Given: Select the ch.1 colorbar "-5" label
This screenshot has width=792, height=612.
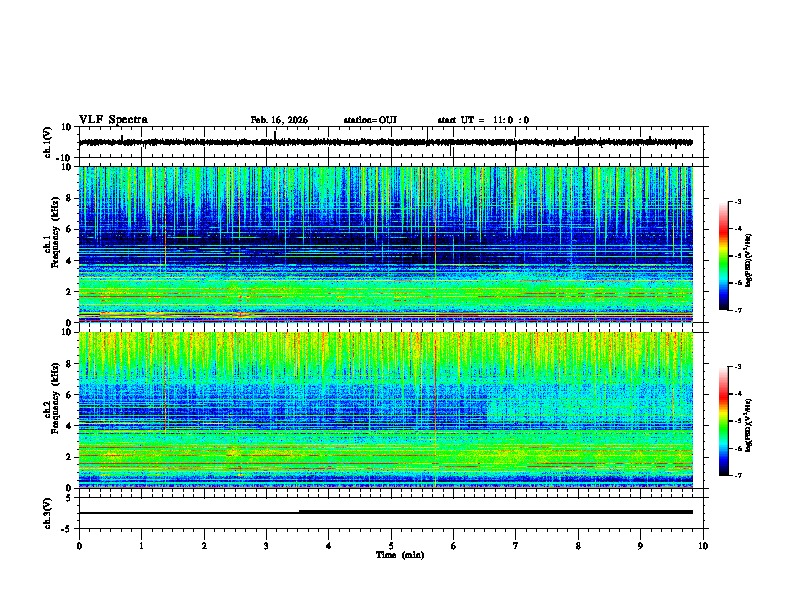Looking at the screenshot, I should (x=737, y=256).
